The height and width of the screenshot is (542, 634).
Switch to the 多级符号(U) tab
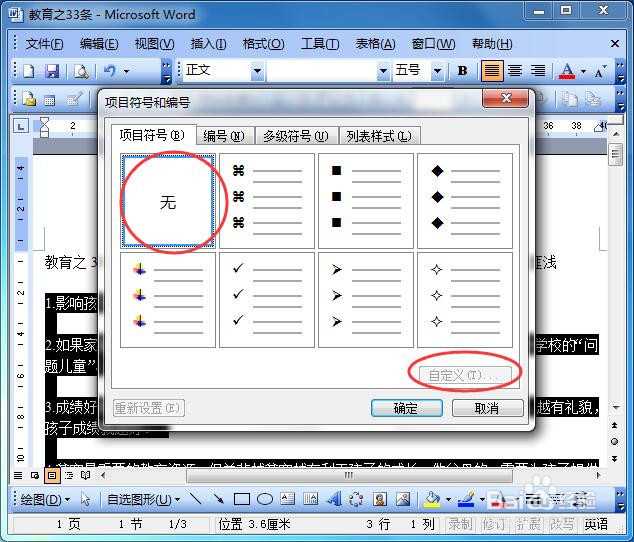click(x=296, y=136)
